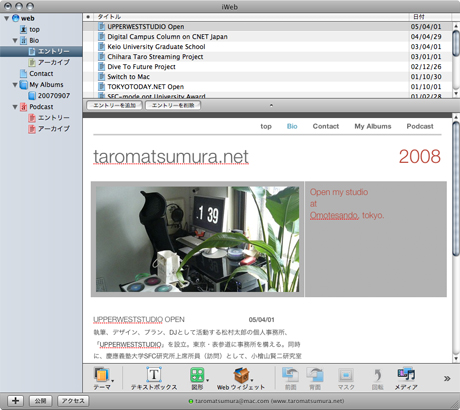
Task: Select Podcast アーカイブ page icon
Action: point(32,129)
